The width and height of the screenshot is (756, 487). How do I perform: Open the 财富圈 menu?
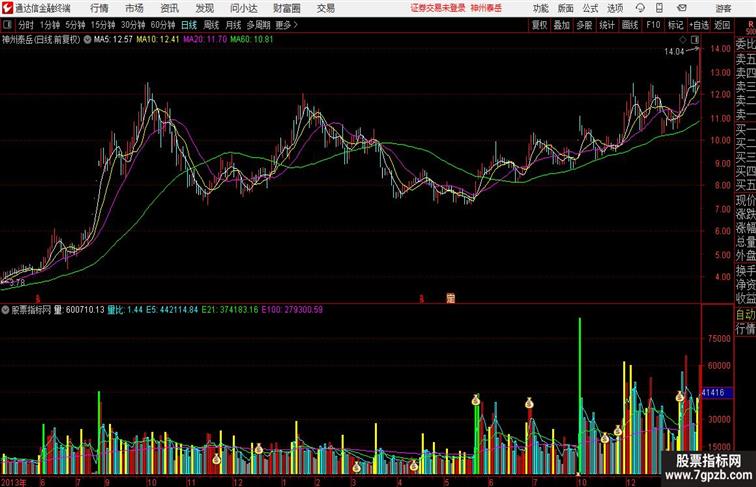pyautogui.click(x=286, y=8)
